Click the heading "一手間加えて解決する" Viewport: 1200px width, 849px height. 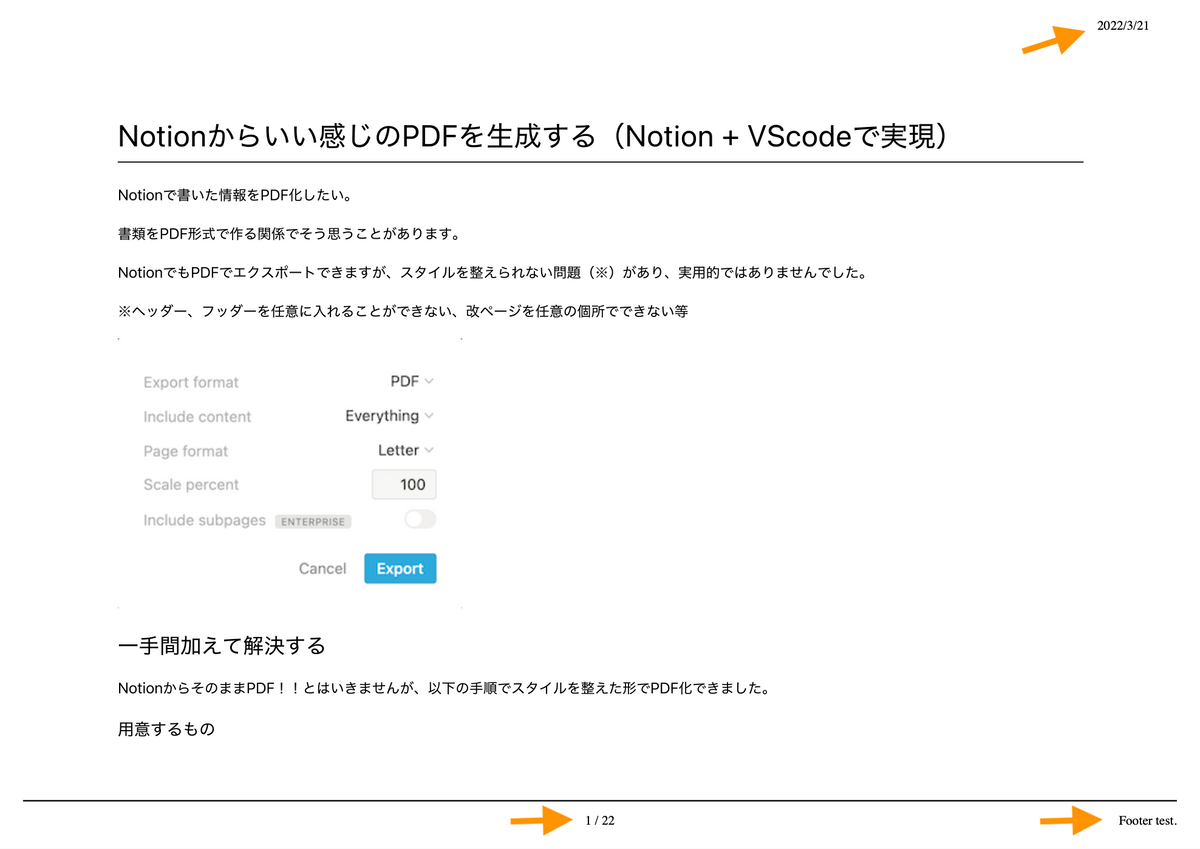222,646
